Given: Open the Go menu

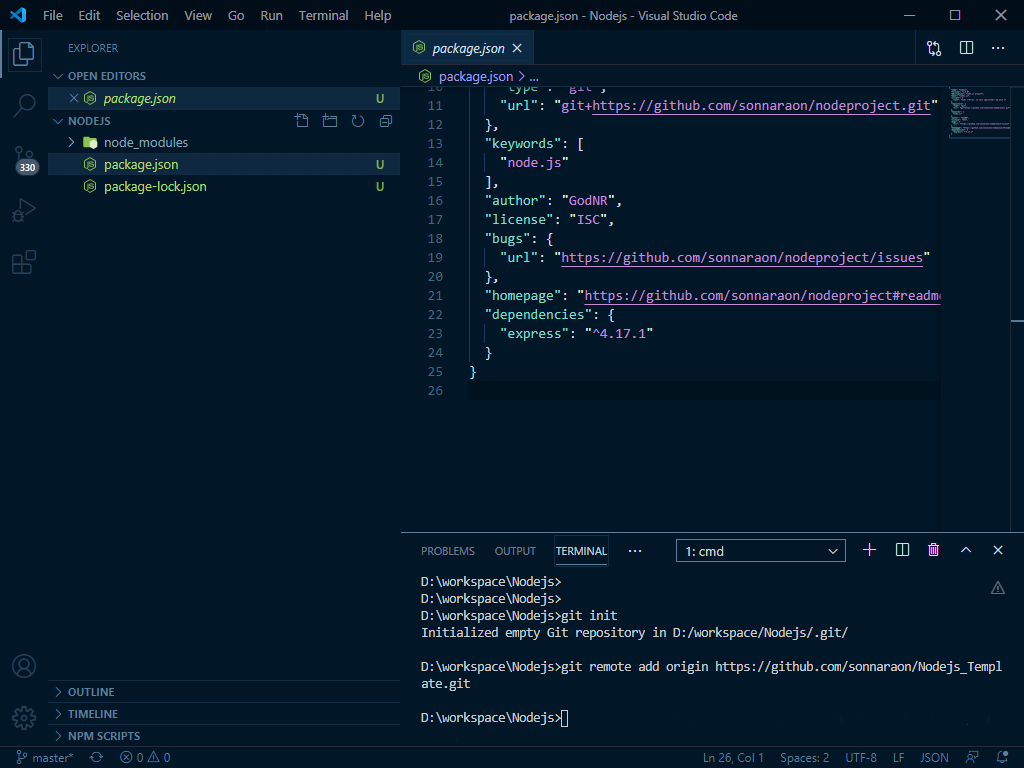Looking at the screenshot, I should coord(236,15).
